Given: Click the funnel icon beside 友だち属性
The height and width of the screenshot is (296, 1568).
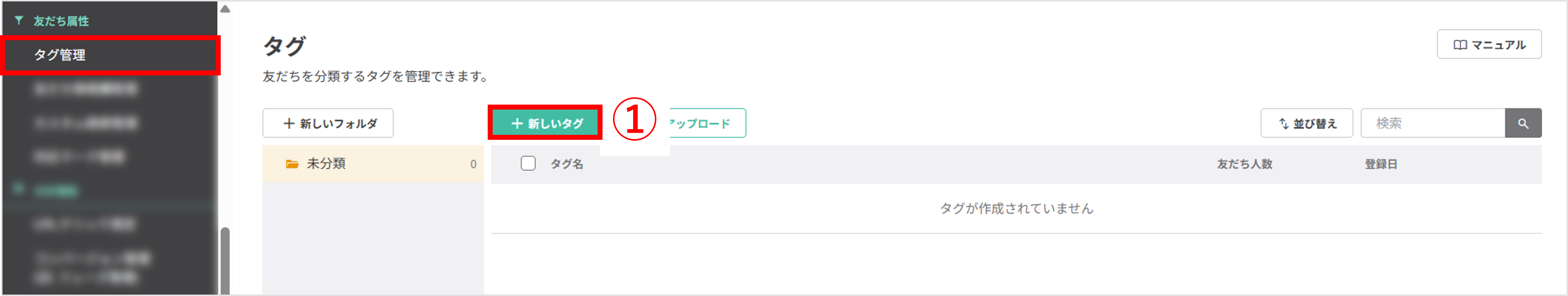Looking at the screenshot, I should pos(19,21).
